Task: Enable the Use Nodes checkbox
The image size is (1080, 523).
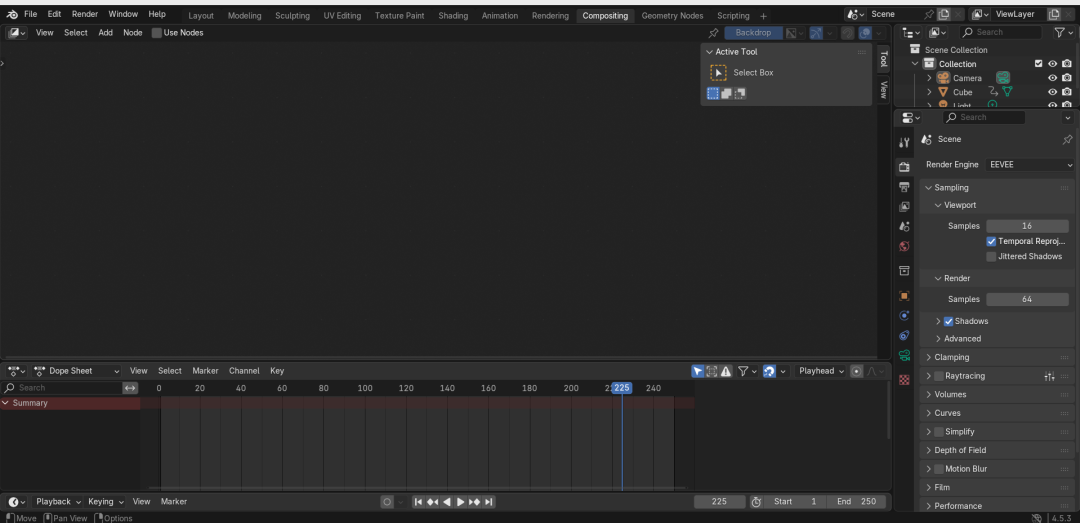Action: (156, 32)
